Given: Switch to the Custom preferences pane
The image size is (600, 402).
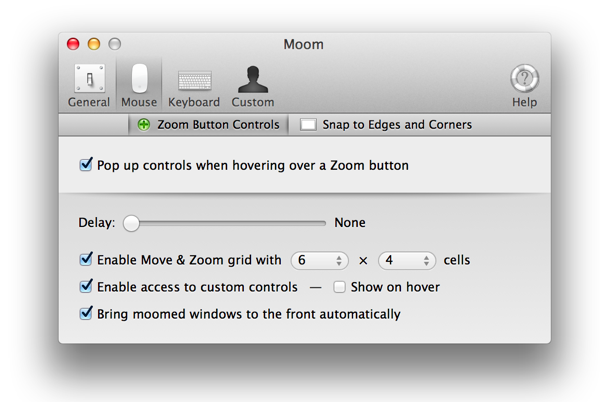Looking at the screenshot, I should (253, 87).
